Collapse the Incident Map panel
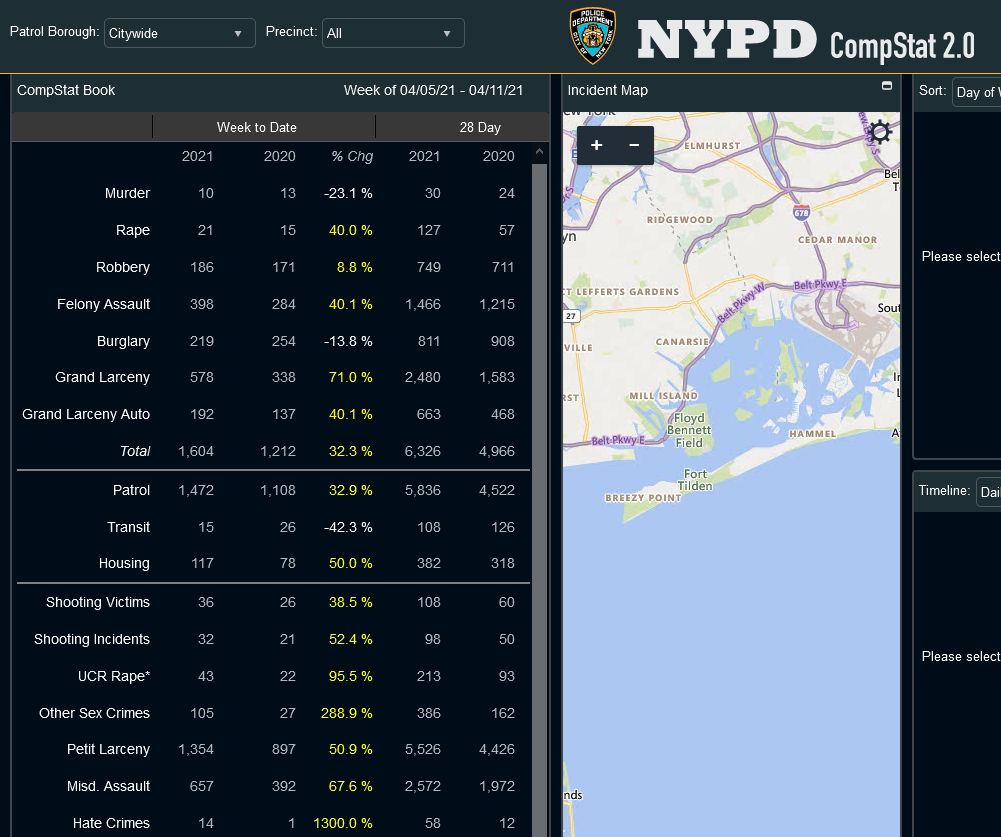1001x837 pixels. [x=886, y=86]
